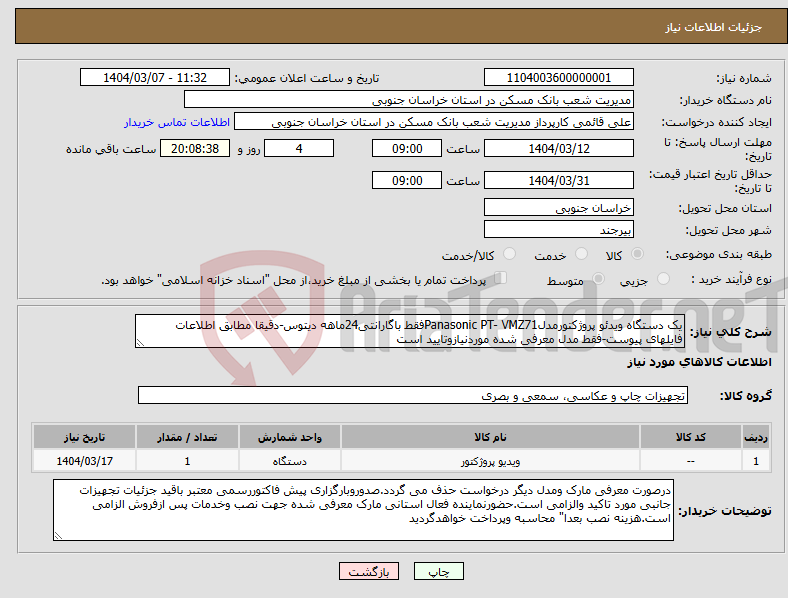Click the product code cell showing --
Viewport: 788px width, 598px height.
point(691,461)
